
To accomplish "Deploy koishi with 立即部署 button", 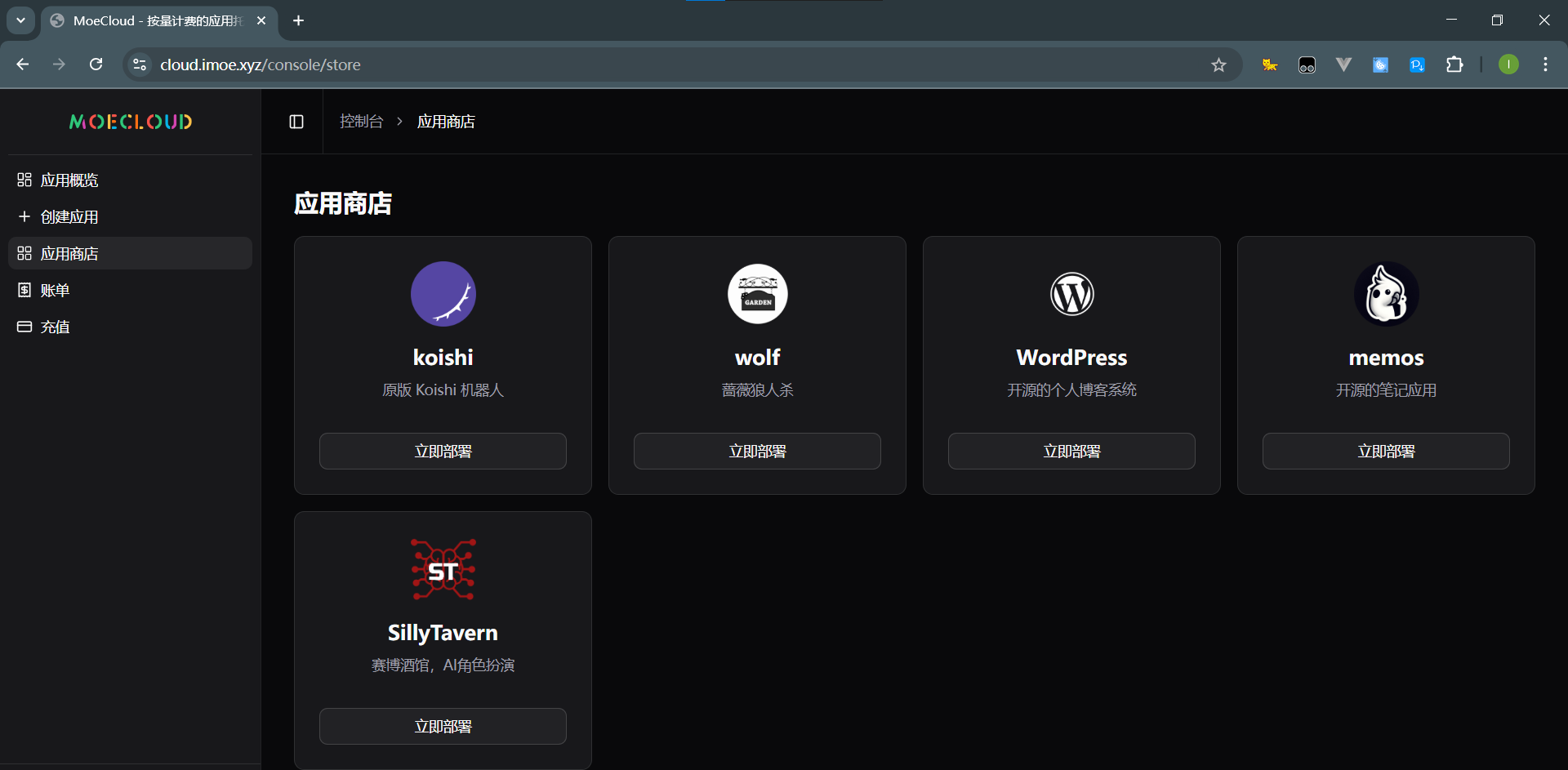I will (443, 451).
